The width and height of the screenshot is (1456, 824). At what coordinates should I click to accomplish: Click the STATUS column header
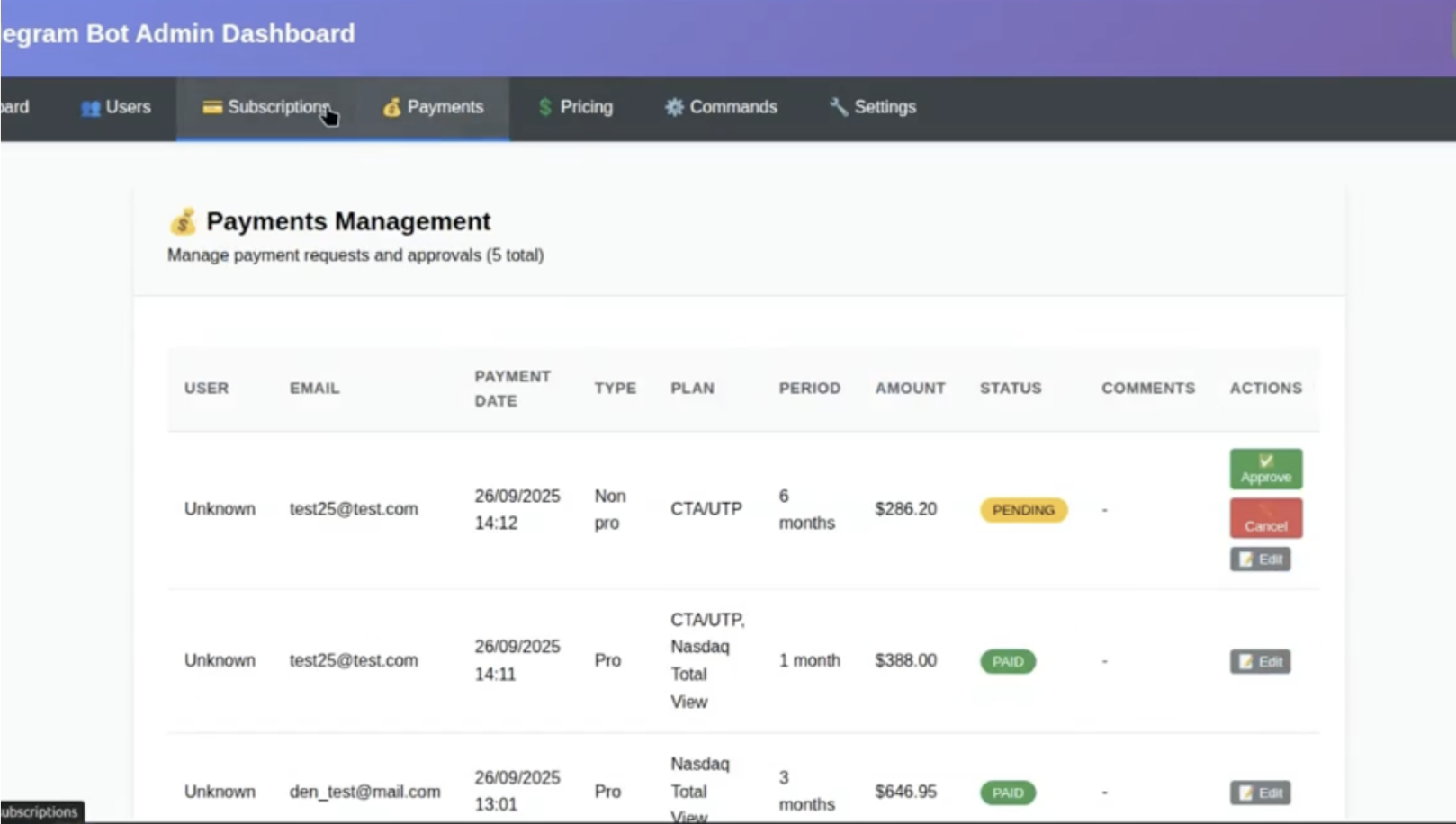pos(1011,389)
